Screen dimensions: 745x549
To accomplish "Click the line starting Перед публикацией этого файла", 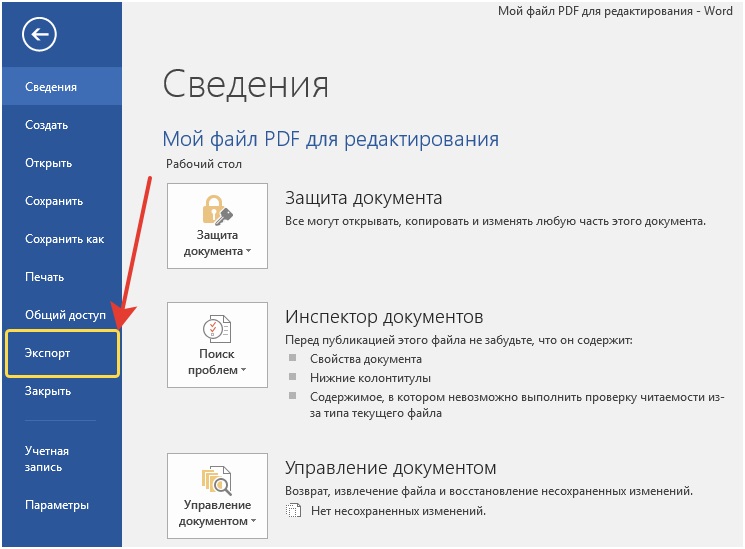I will click(x=458, y=340).
